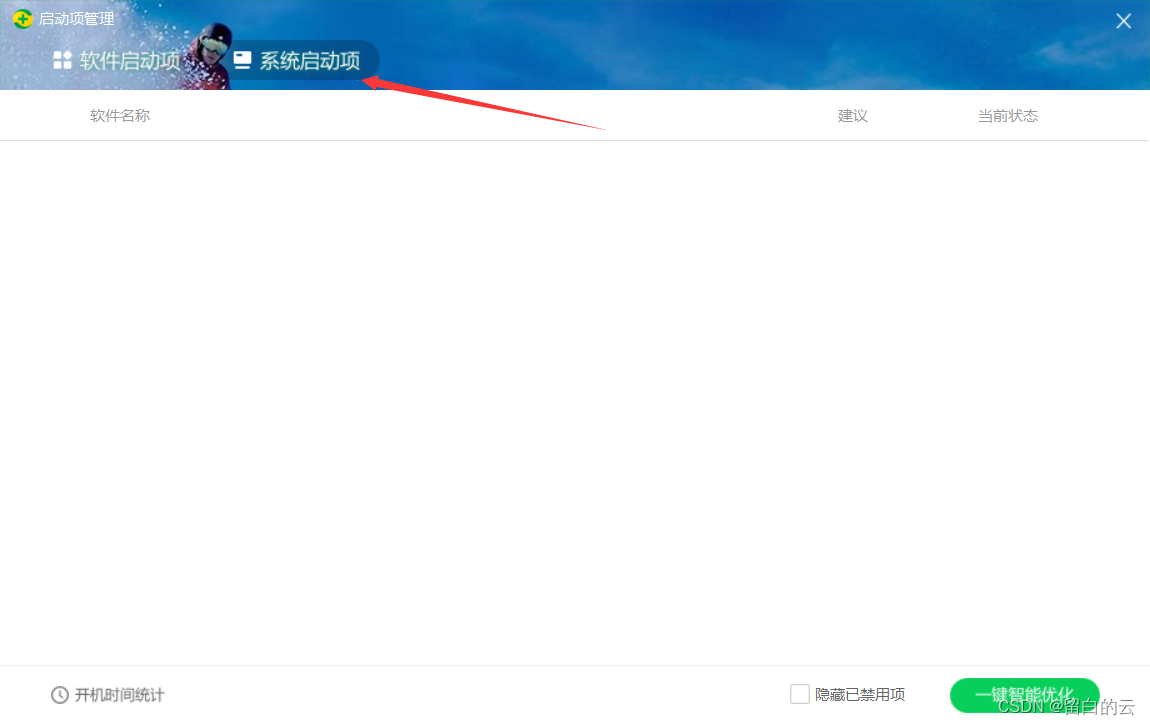Switch to the 软件启动项 tab
The image size is (1150, 725).
[x=117, y=61]
